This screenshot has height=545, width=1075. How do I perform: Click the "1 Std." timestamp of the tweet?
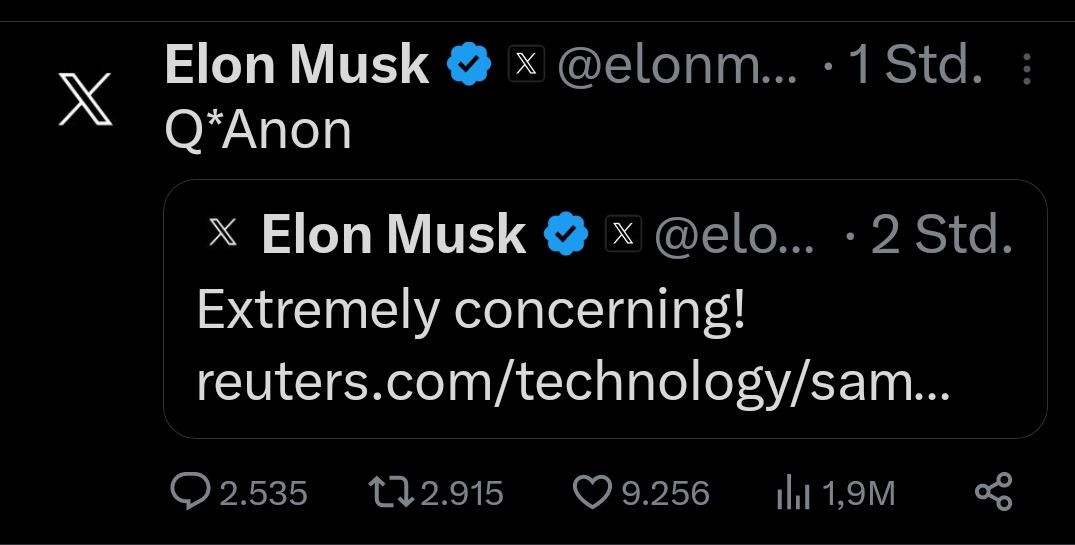[x=914, y=67]
